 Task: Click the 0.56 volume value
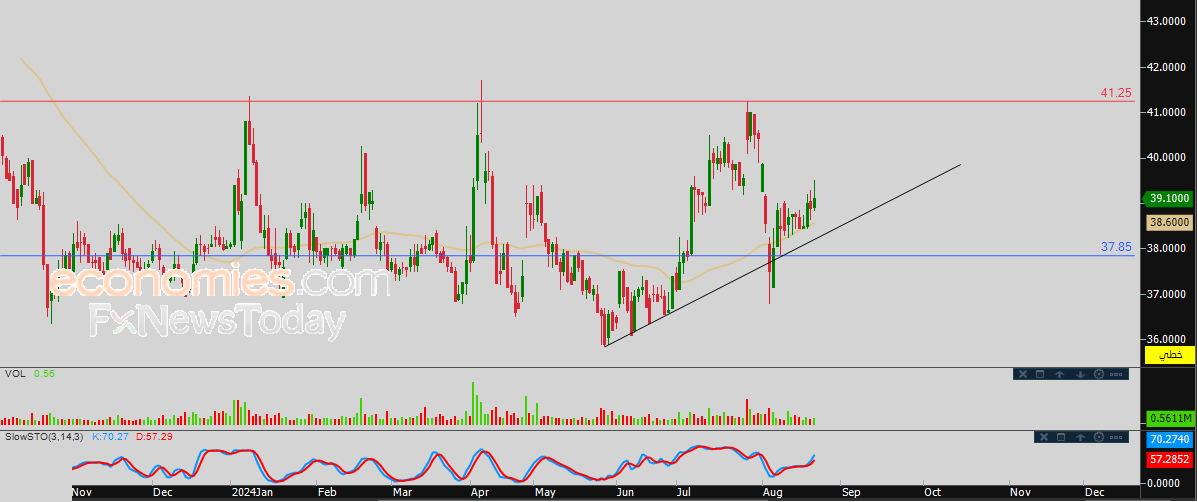point(44,374)
